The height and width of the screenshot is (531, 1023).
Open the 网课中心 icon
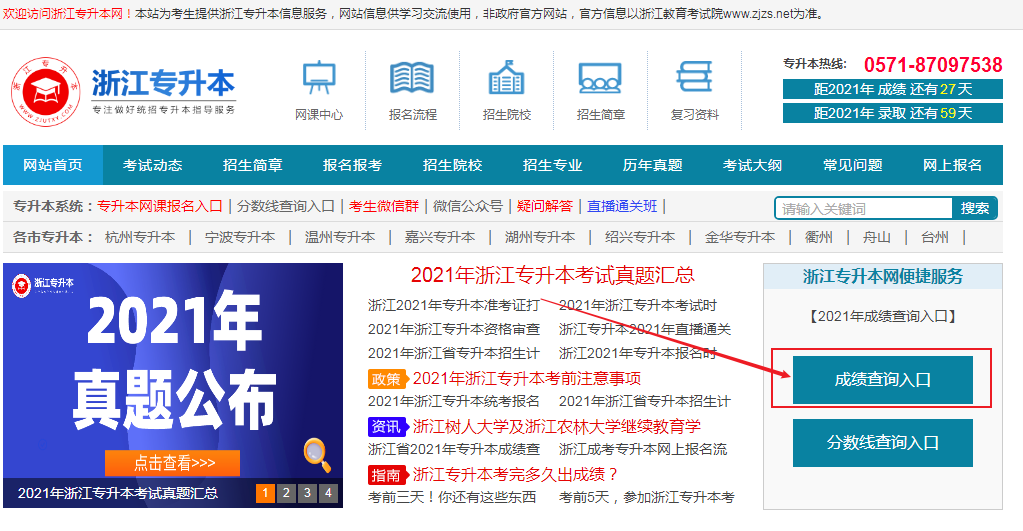pyautogui.click(x=319, y=79)
